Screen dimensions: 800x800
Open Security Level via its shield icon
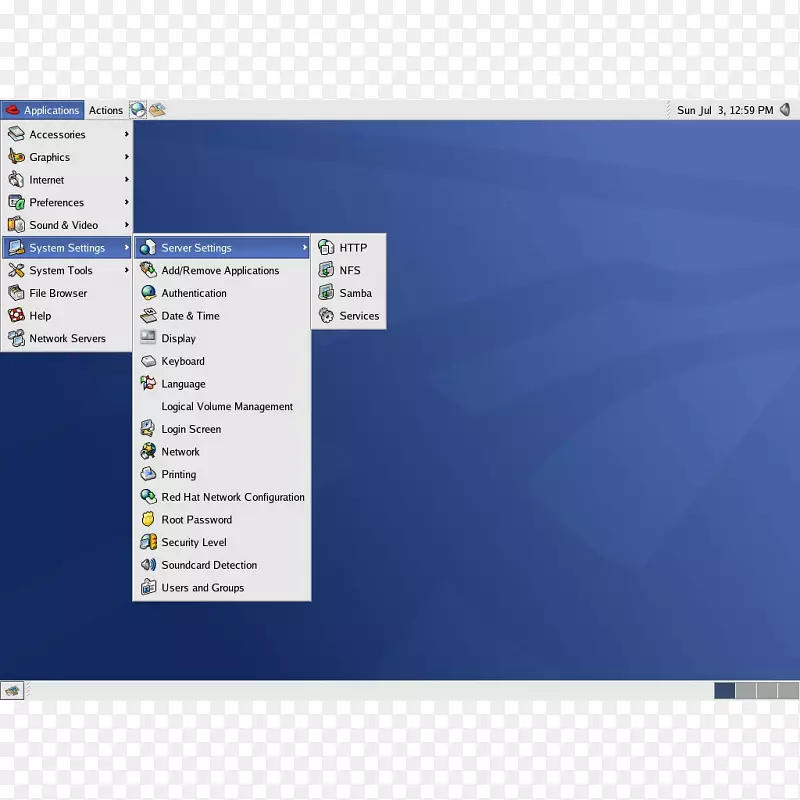click(x=148, y=542)
